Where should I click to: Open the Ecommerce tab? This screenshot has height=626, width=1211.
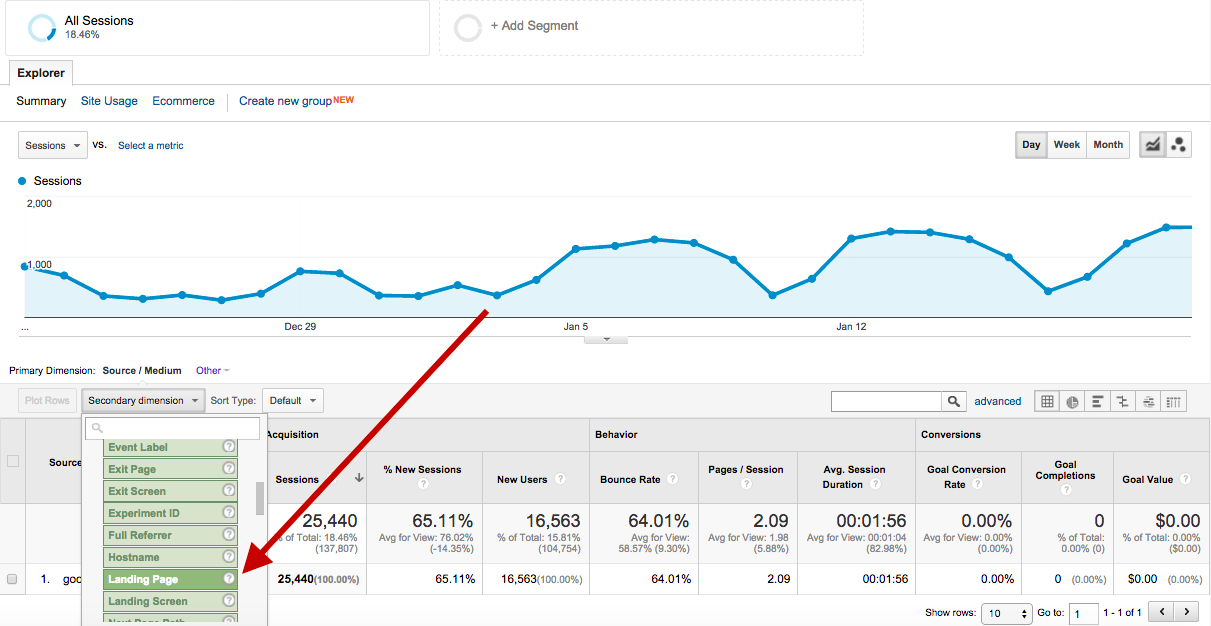click(183, 100)
